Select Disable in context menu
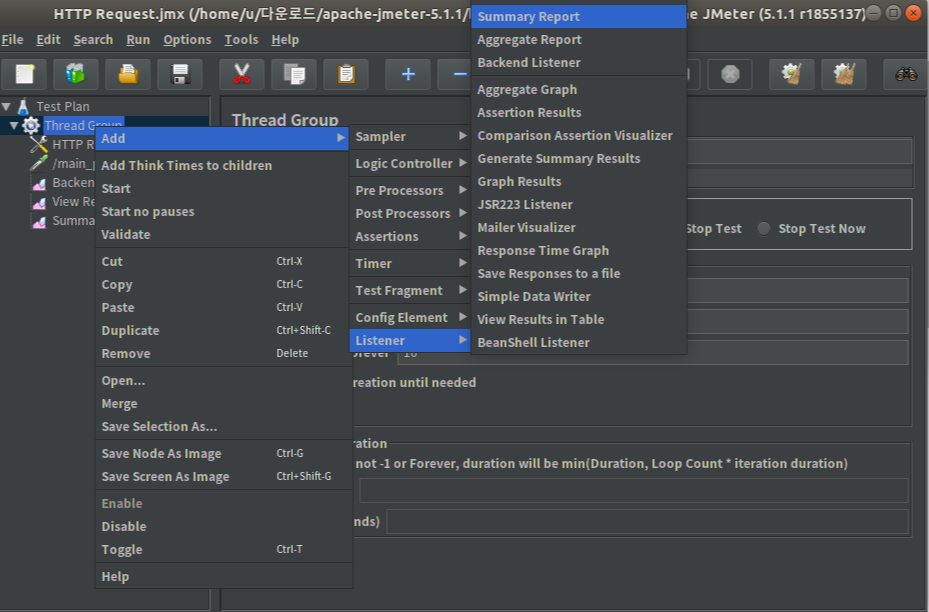The image size is (929, 612). pos(222,526)
